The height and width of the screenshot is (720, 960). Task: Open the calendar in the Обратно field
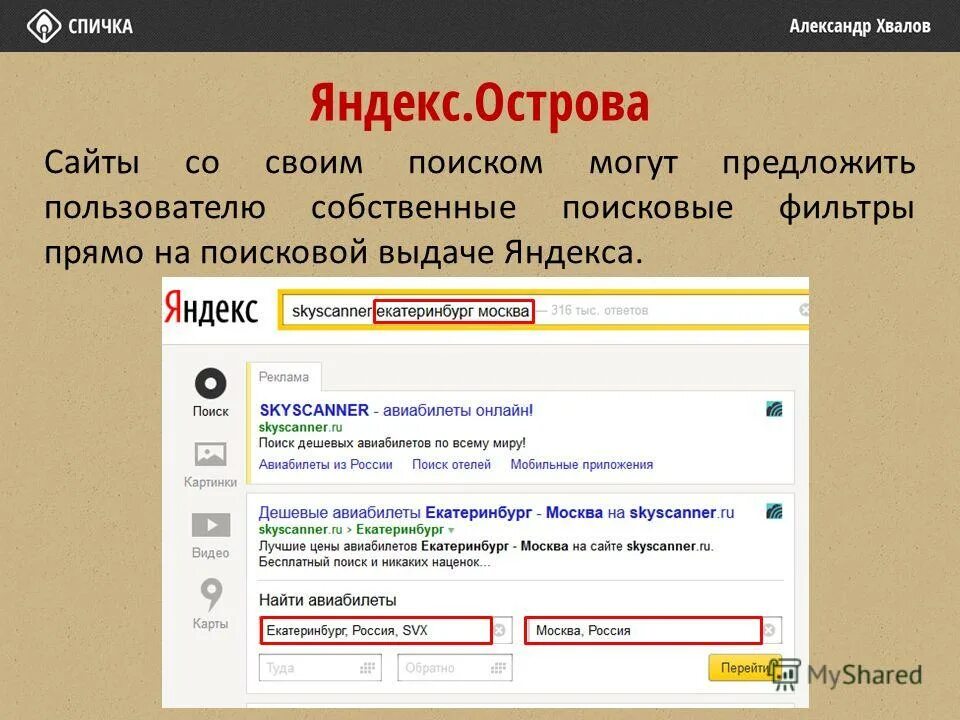(x=497, y=665)
